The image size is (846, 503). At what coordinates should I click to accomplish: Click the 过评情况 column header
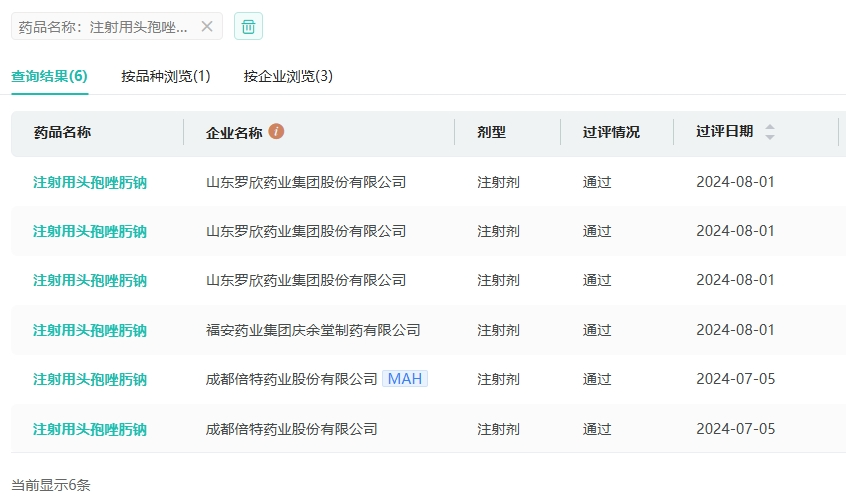coord(611,132)
